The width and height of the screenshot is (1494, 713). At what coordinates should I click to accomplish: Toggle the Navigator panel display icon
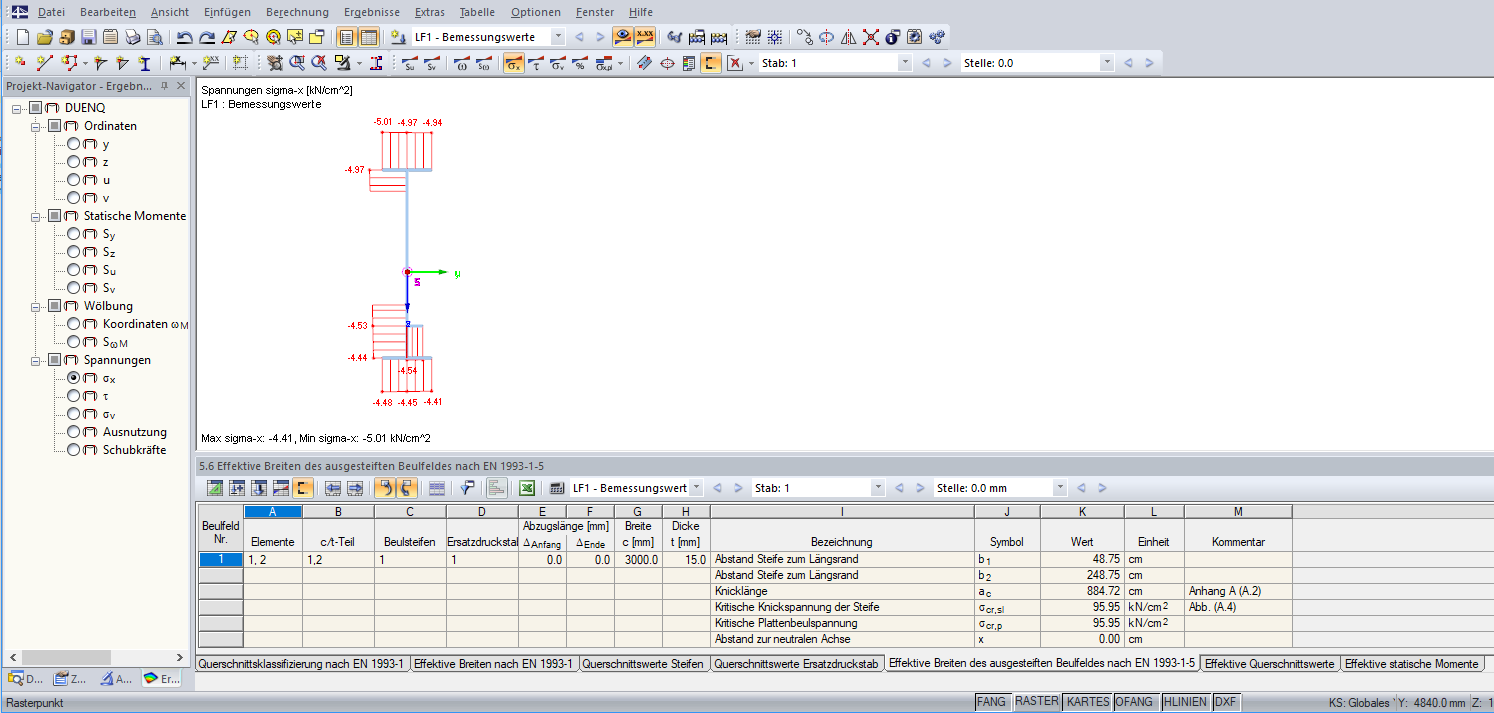click(x=346, y=37)
